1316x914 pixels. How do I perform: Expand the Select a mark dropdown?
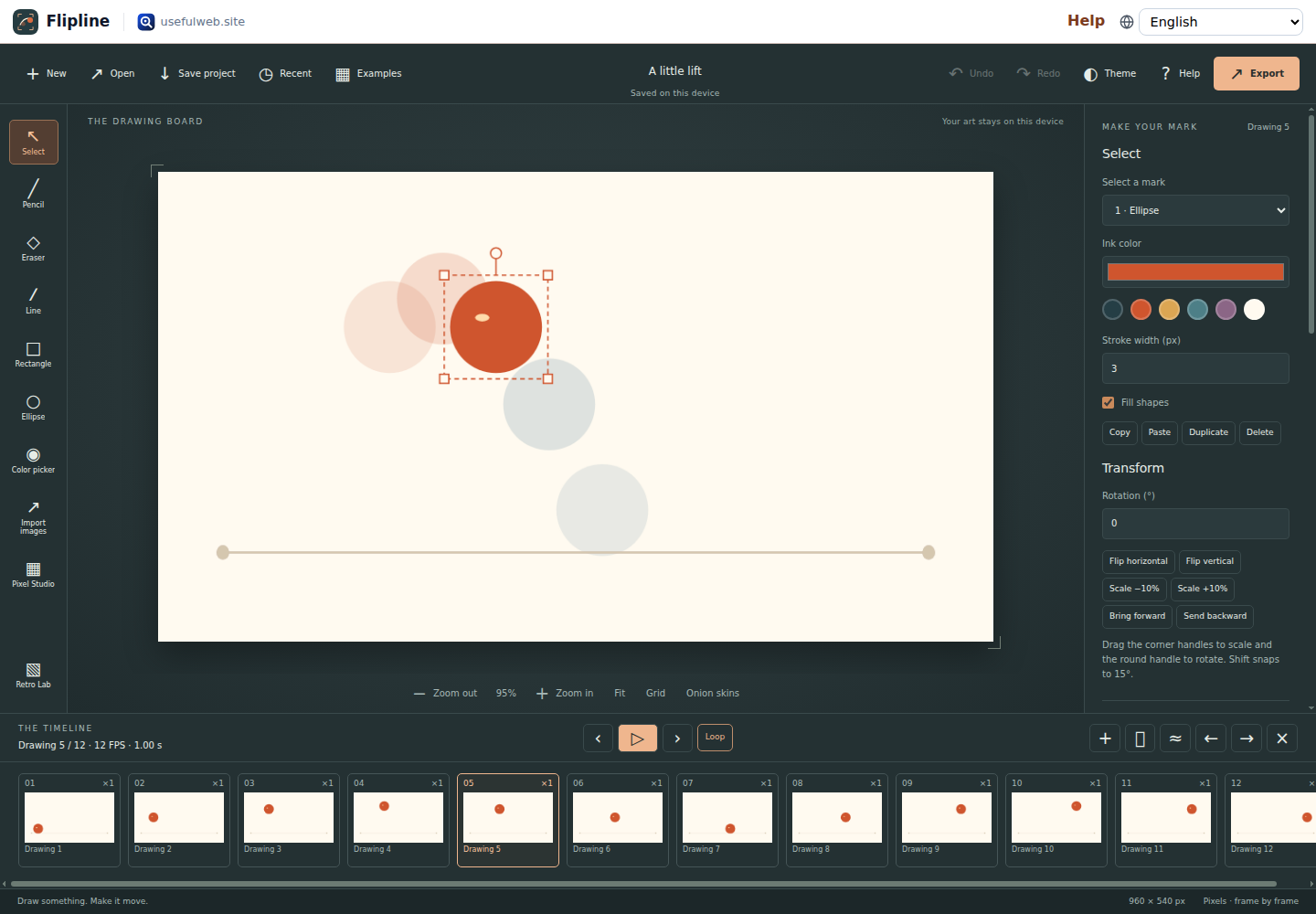pyautogui.click(x=1195, y=210)
